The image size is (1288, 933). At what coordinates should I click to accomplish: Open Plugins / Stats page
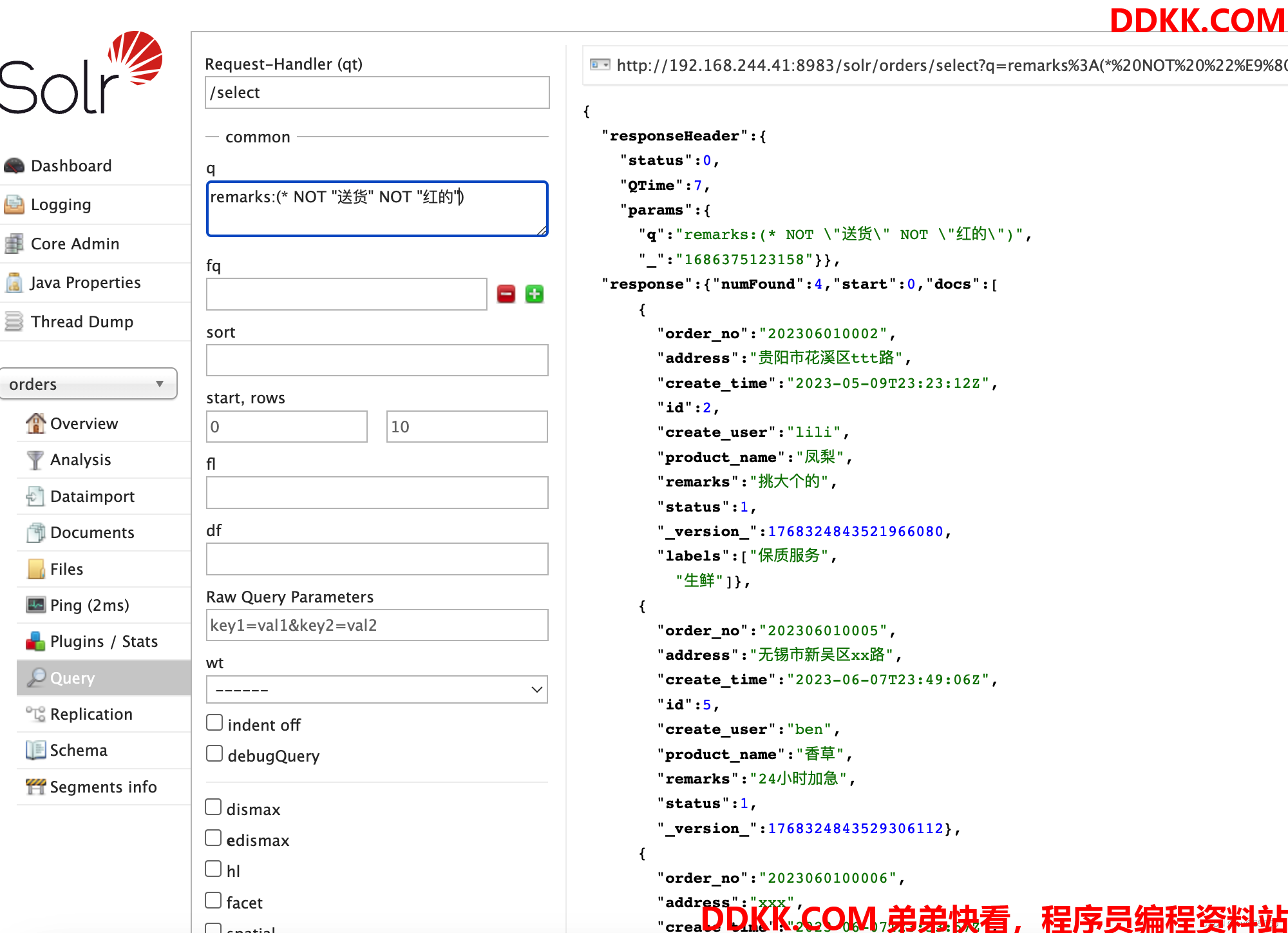click(x=104, y=641)
